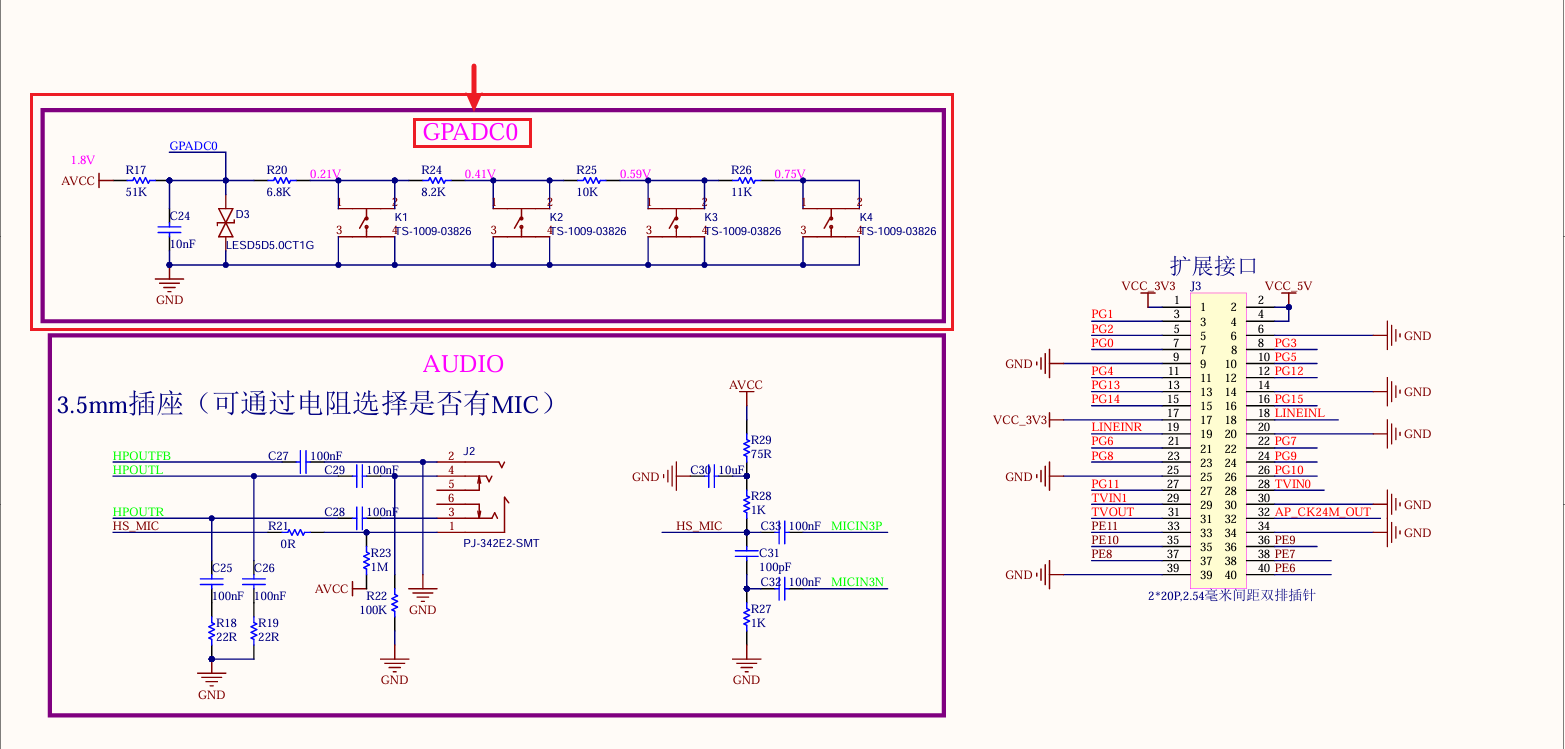Select the 8.2K resistor value
The width and height of the screenshot is (1565, 749).
(433, 192)
